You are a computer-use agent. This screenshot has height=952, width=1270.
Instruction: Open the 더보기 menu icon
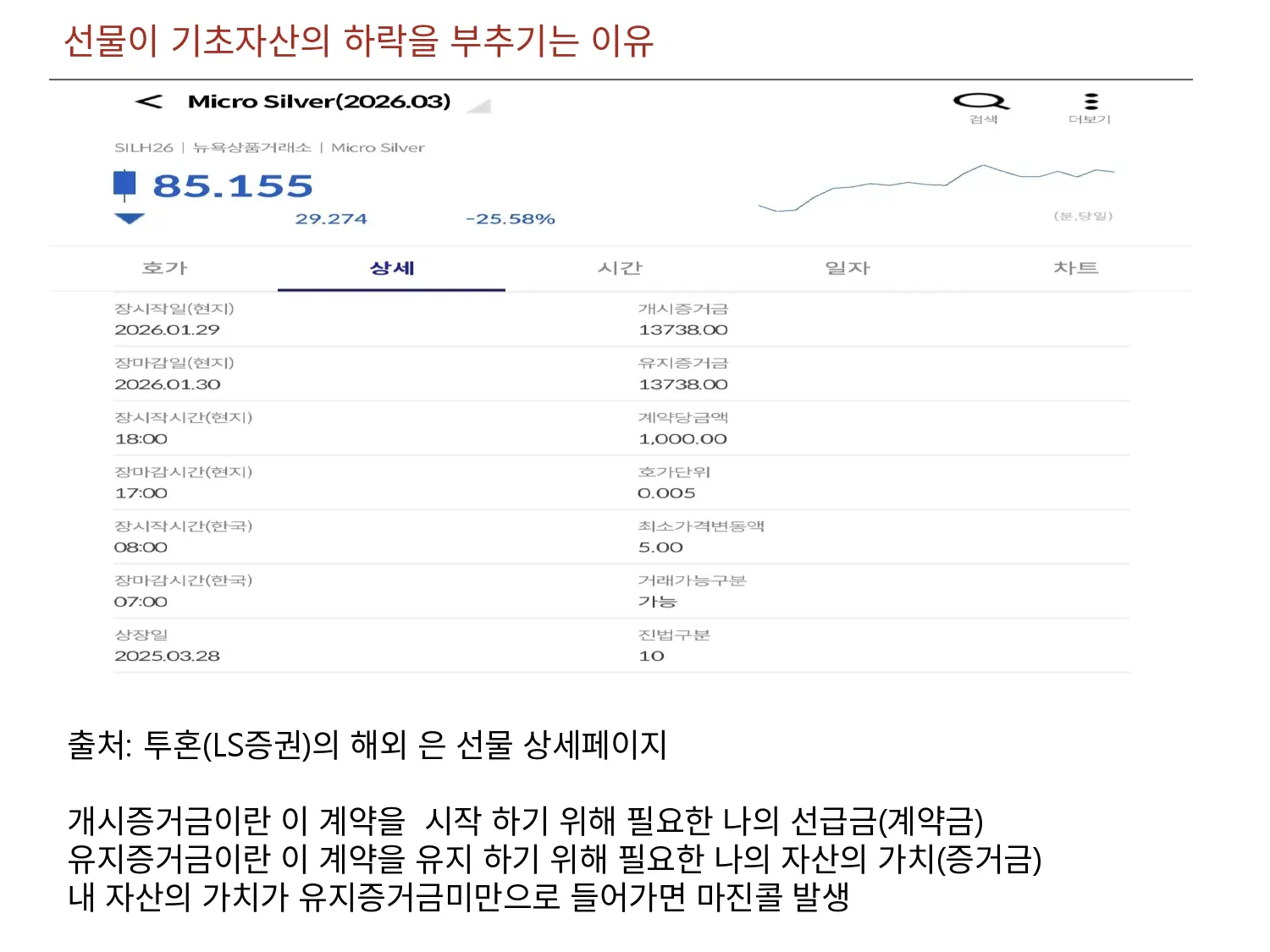pyautogui.click(x=1091, y=102)
